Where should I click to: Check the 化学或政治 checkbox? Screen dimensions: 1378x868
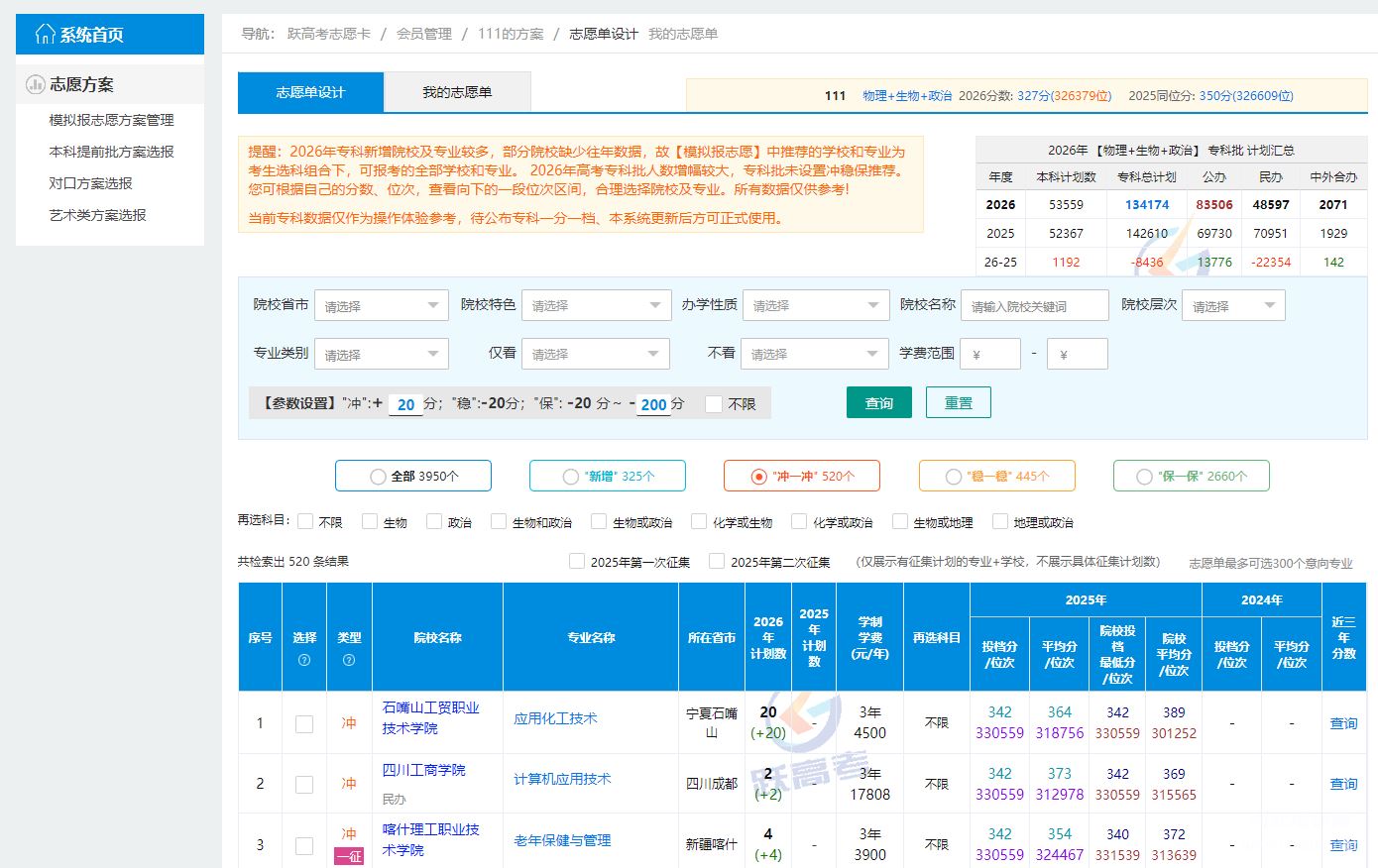coord(799,521)
